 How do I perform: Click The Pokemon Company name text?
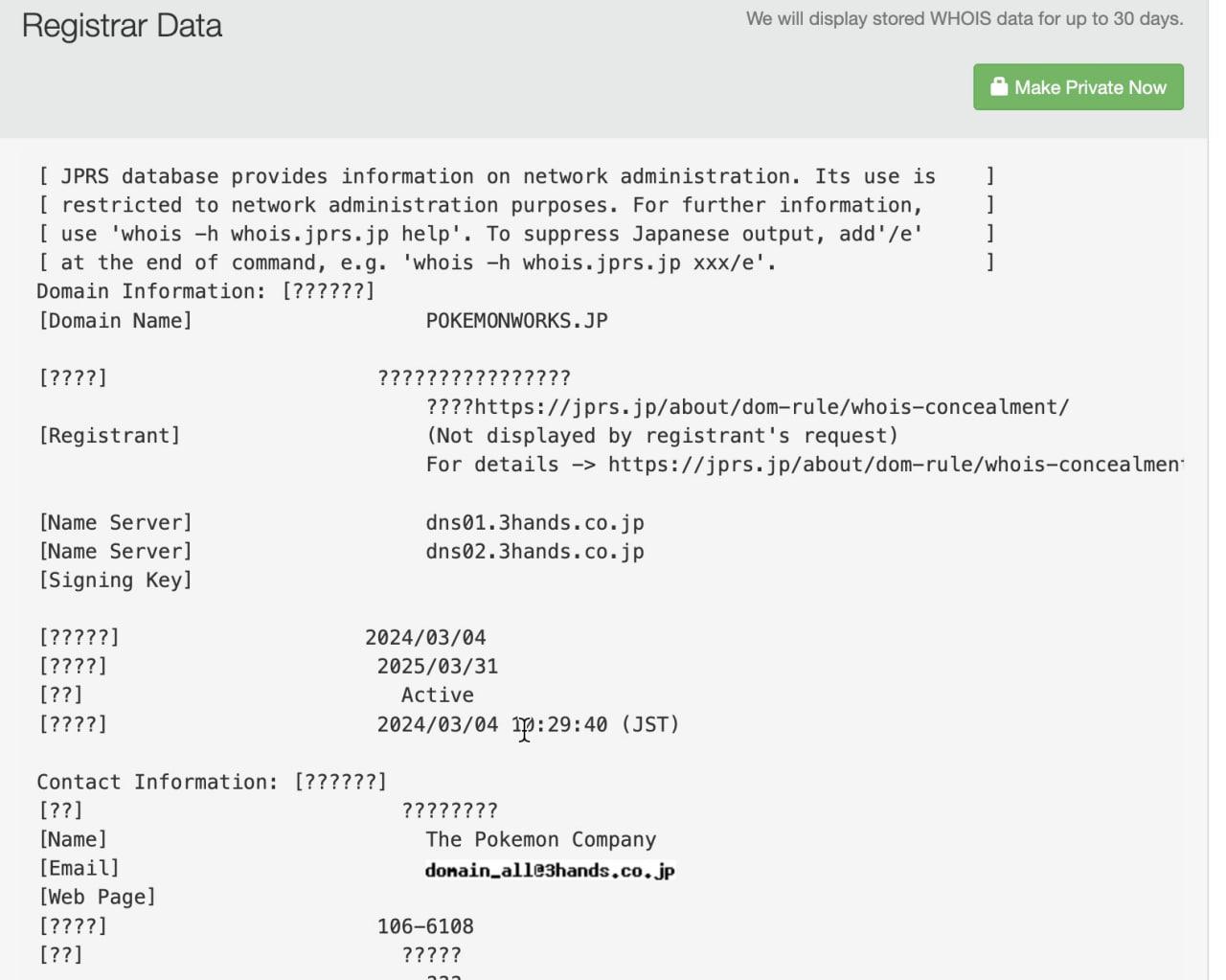[x=541, y=839]
